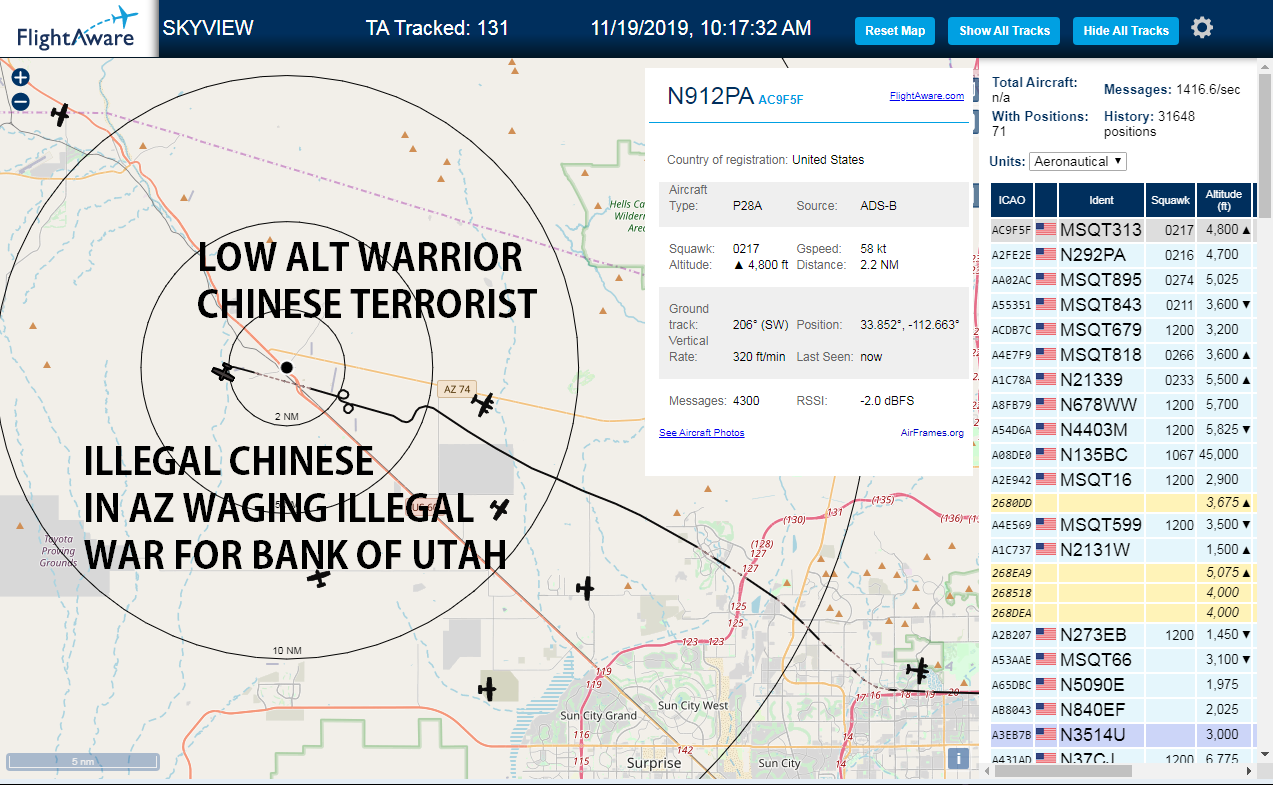Sort table by ICAO column
The width and height of the screenshot is (1273, 785).
(1012, 200)
